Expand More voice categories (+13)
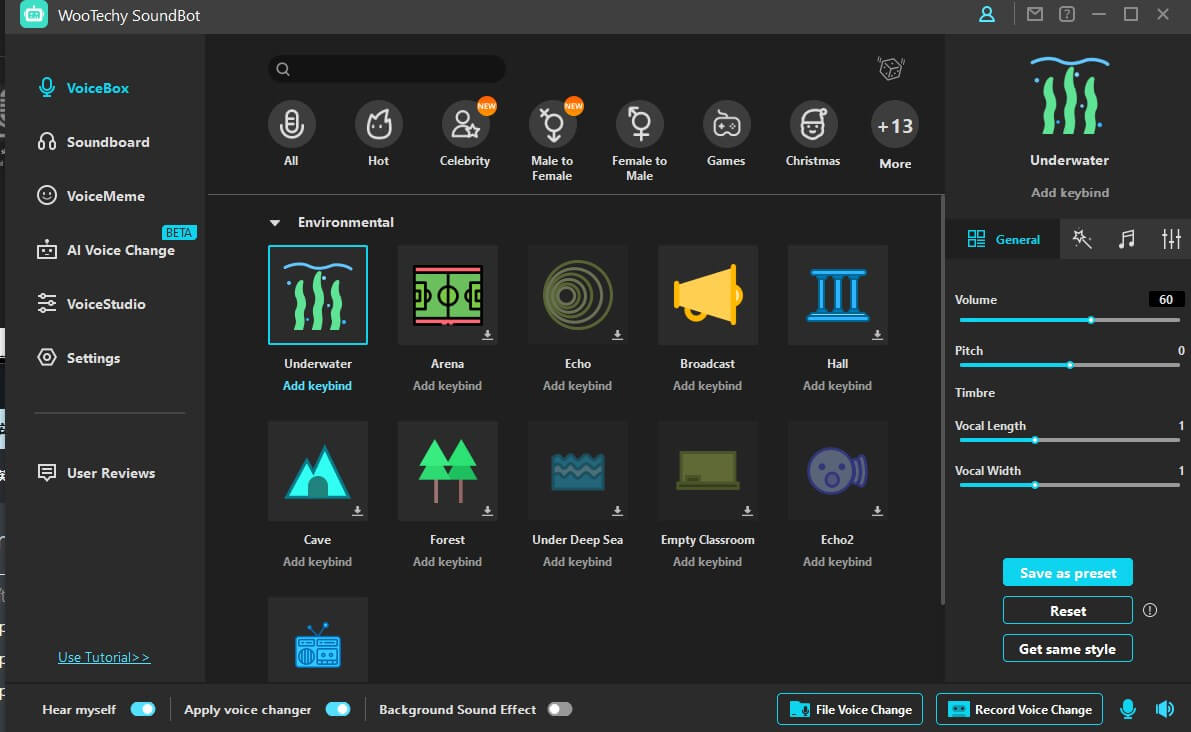The width and height of the screenshot is (1191, 732). [x=895, y=127]
